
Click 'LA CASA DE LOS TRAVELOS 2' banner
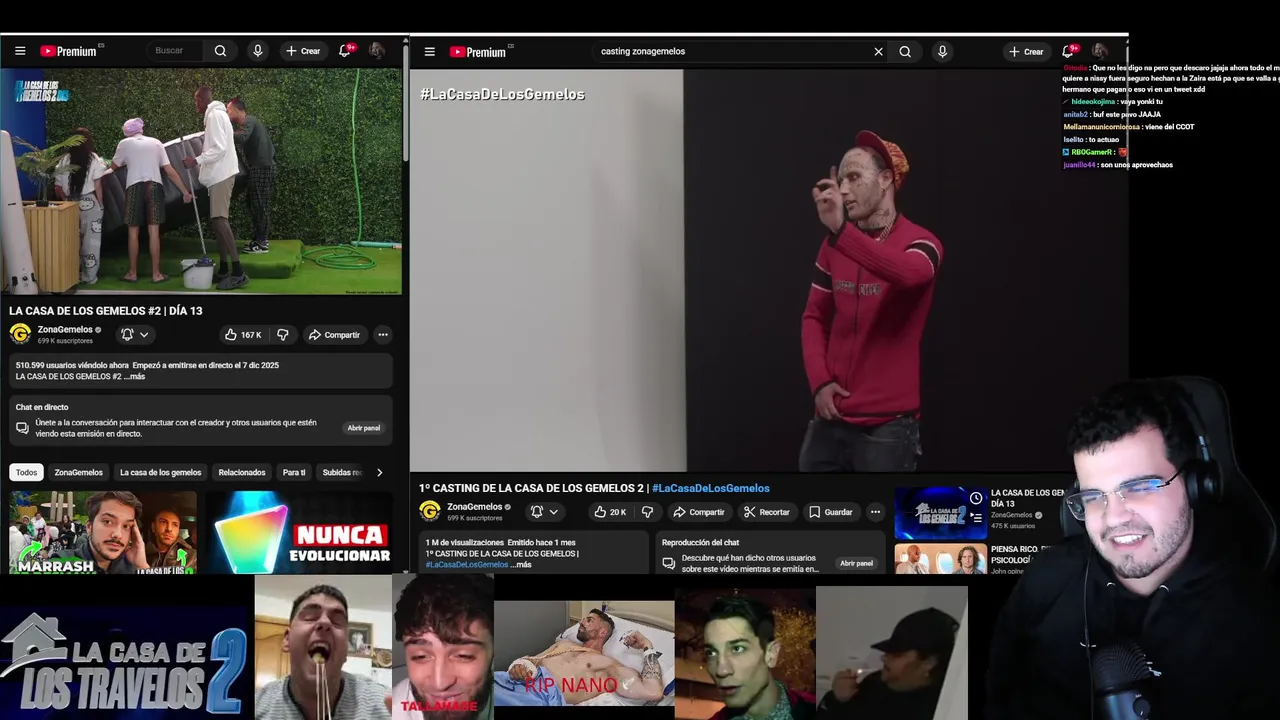tap(124, 661)
